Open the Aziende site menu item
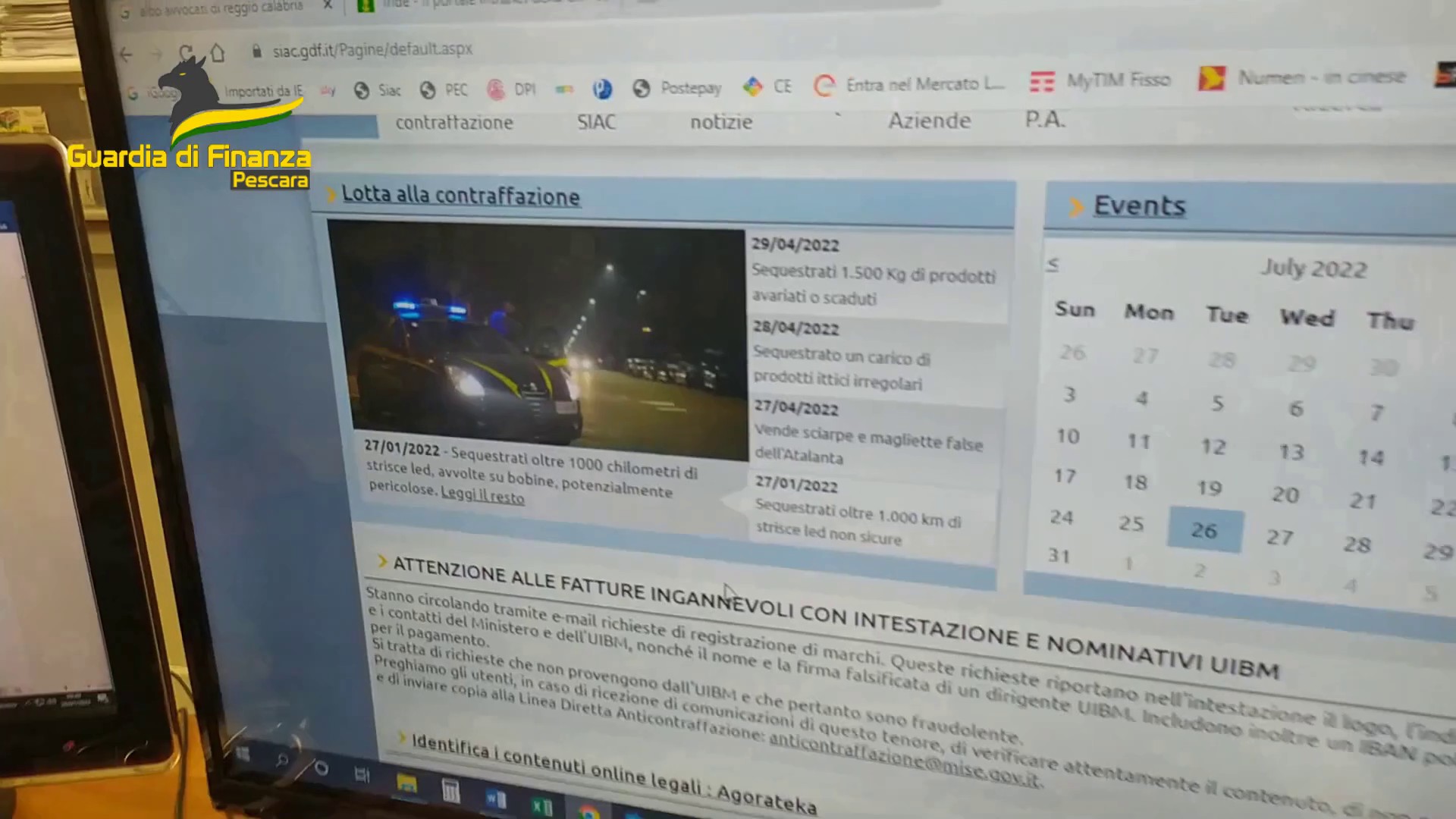1456x819 pixels. click(930, 121)
